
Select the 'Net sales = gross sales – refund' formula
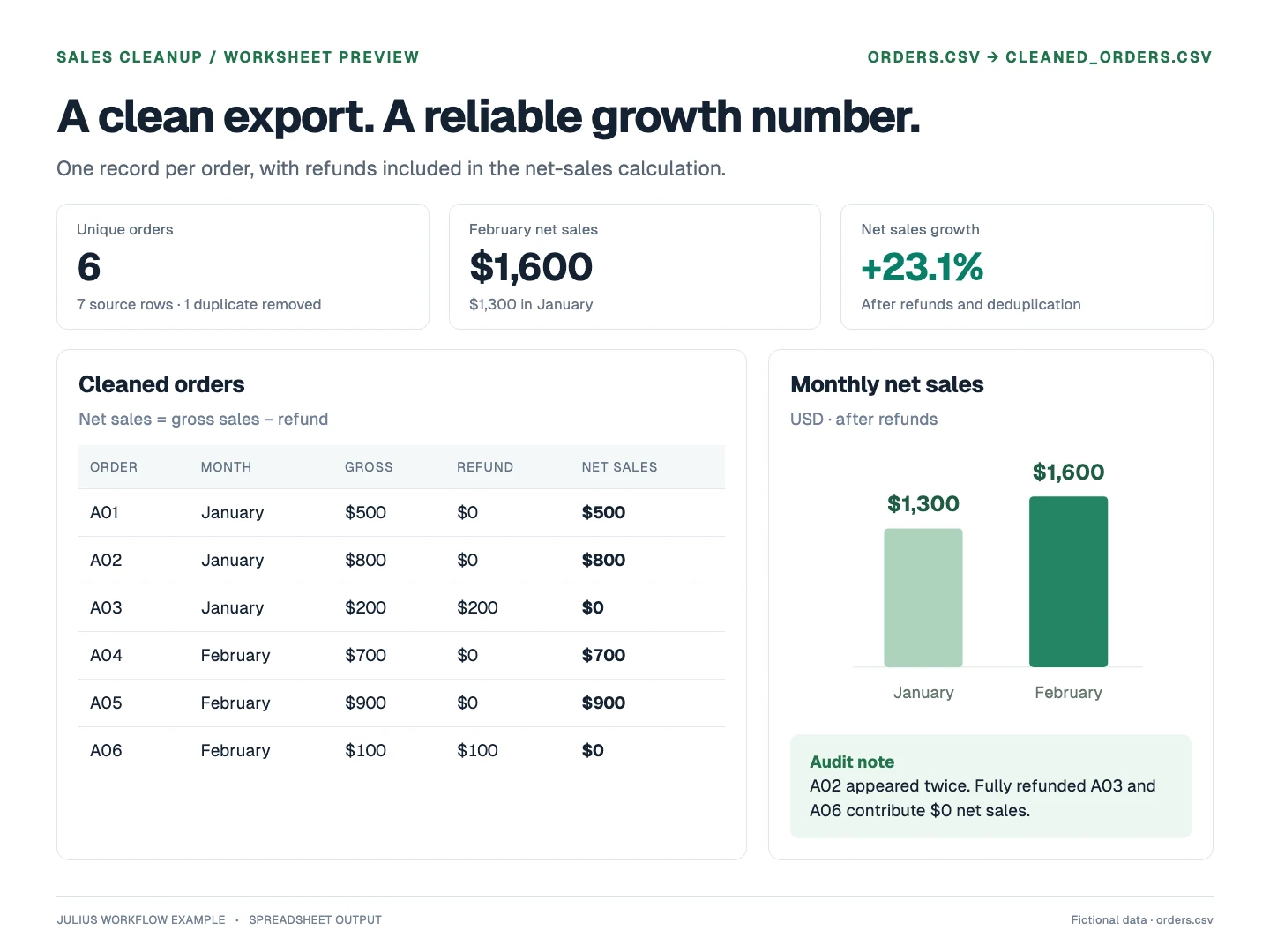click(x=204, y=420)
